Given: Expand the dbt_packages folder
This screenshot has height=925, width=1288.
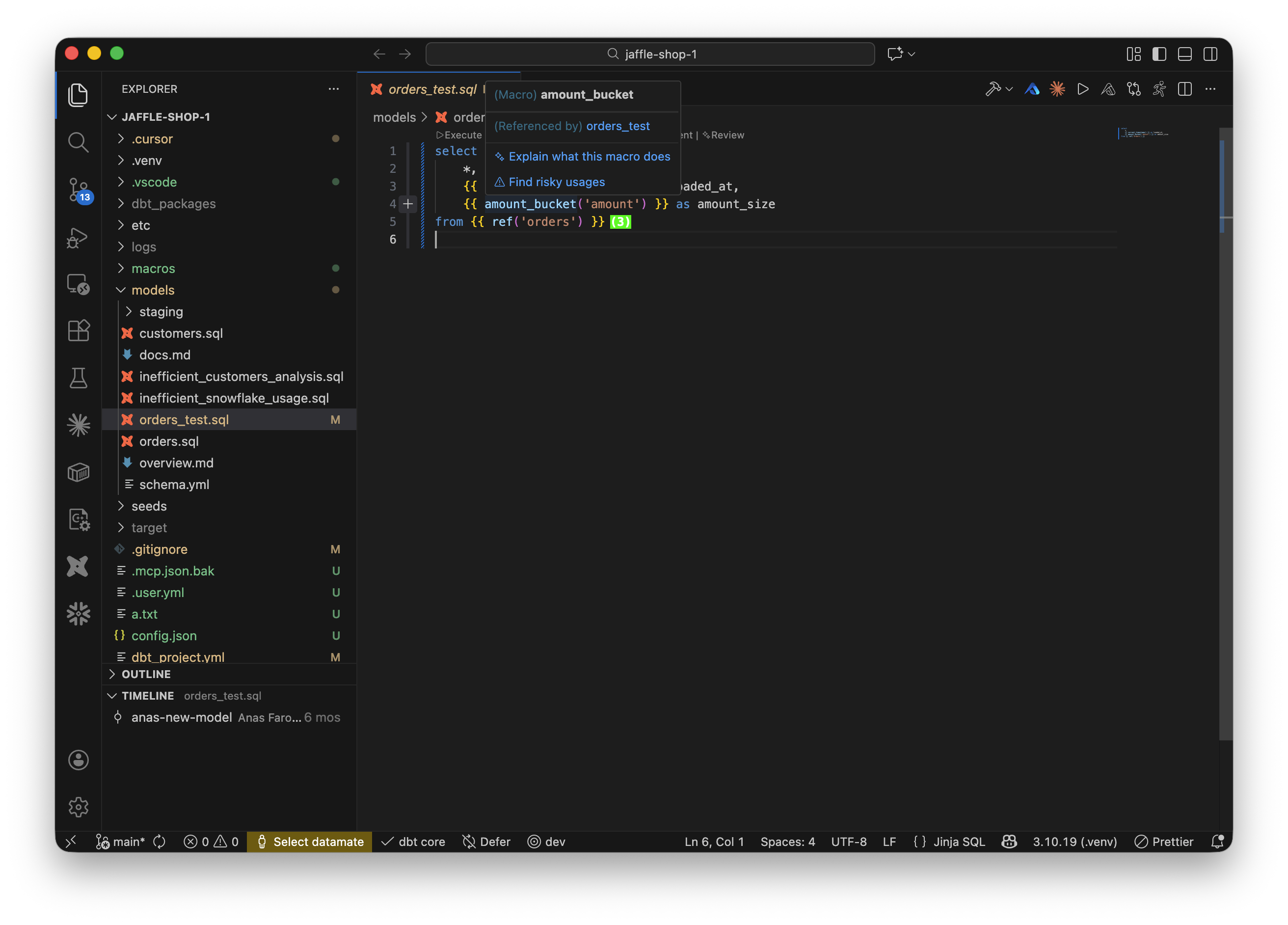Looking at the screenshot, I should click(x=229, y=203).
